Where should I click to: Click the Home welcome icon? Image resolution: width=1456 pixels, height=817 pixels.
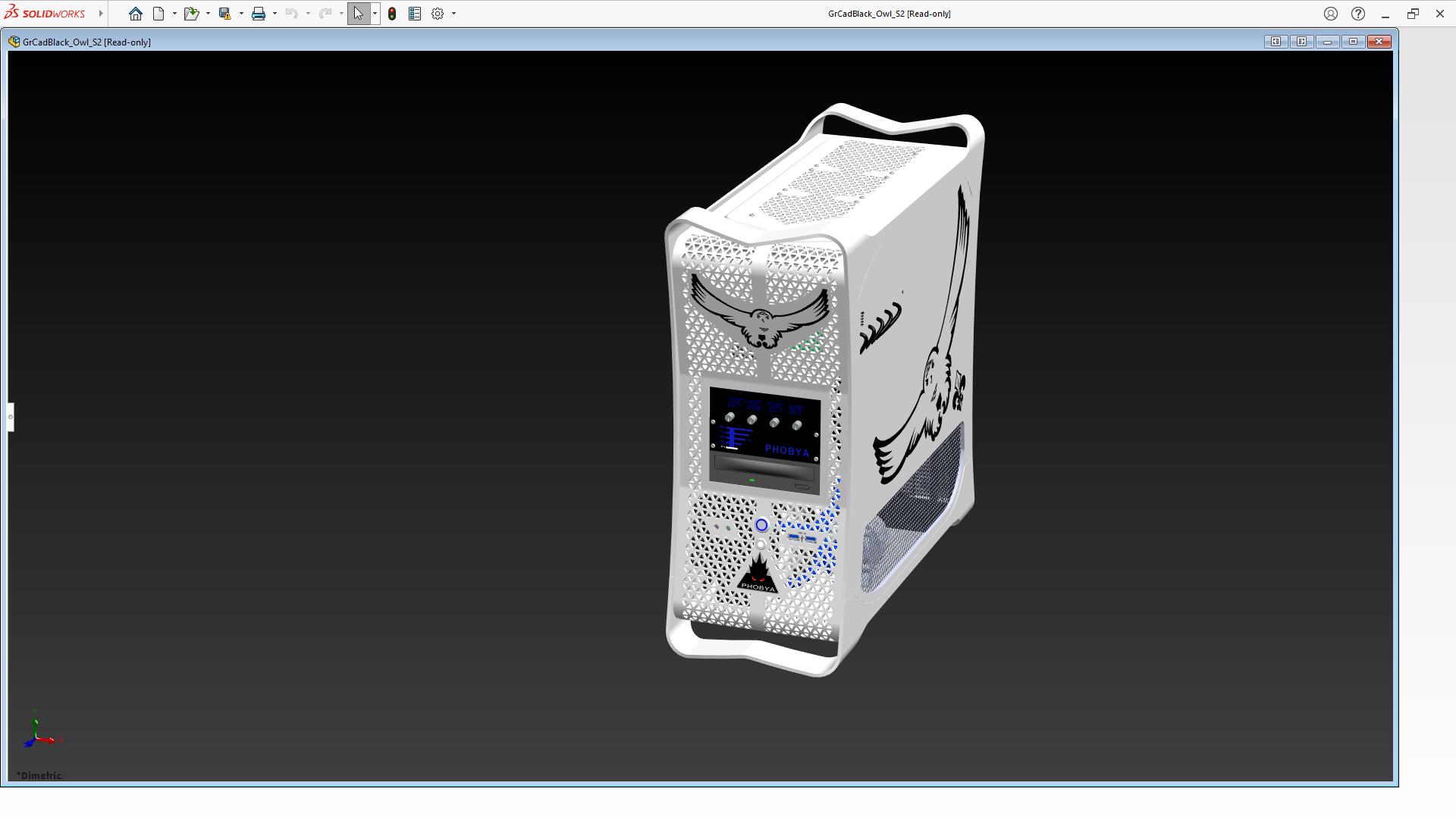click(135, 14)
